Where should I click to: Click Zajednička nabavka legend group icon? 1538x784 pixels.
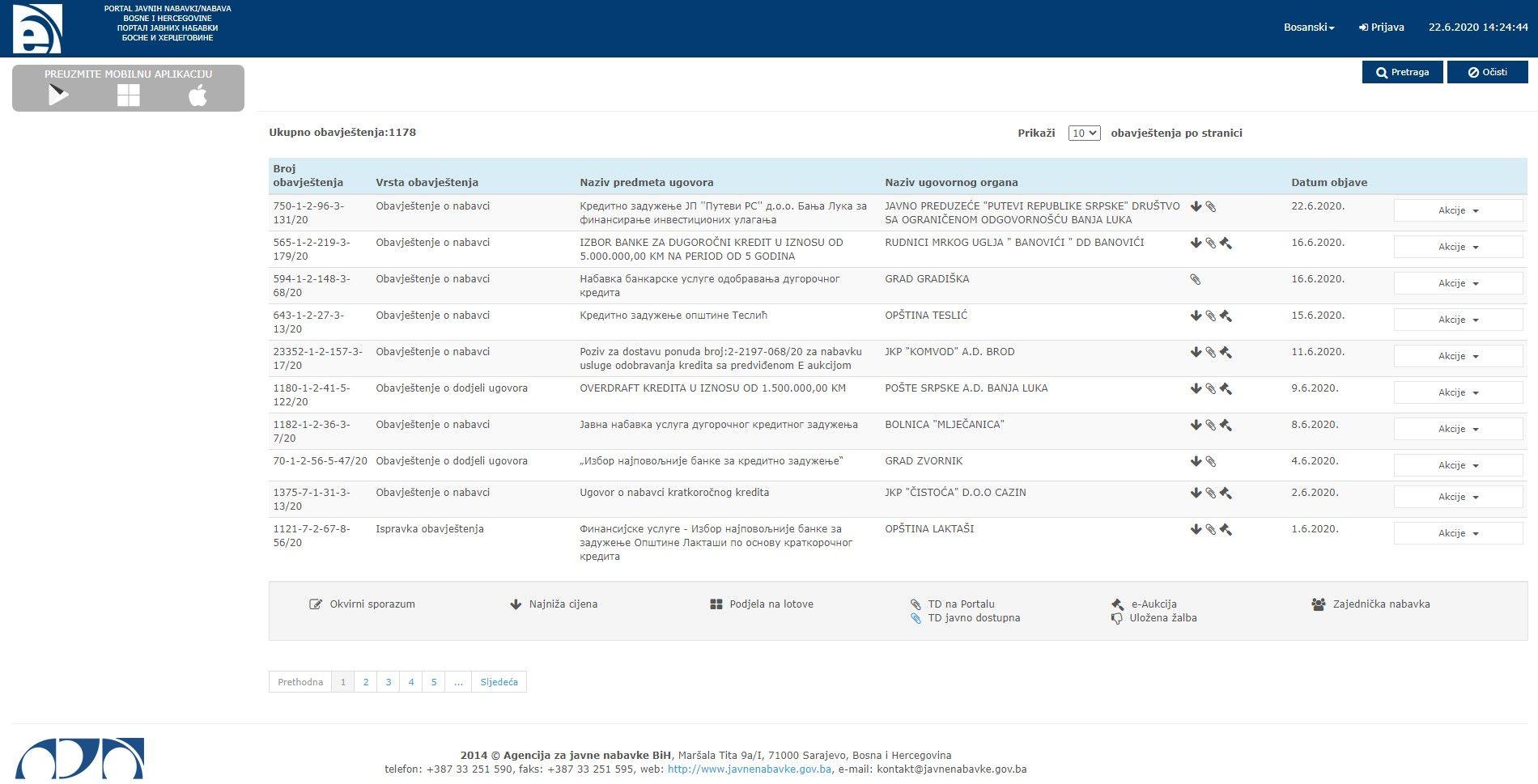tap(1318, 604)
